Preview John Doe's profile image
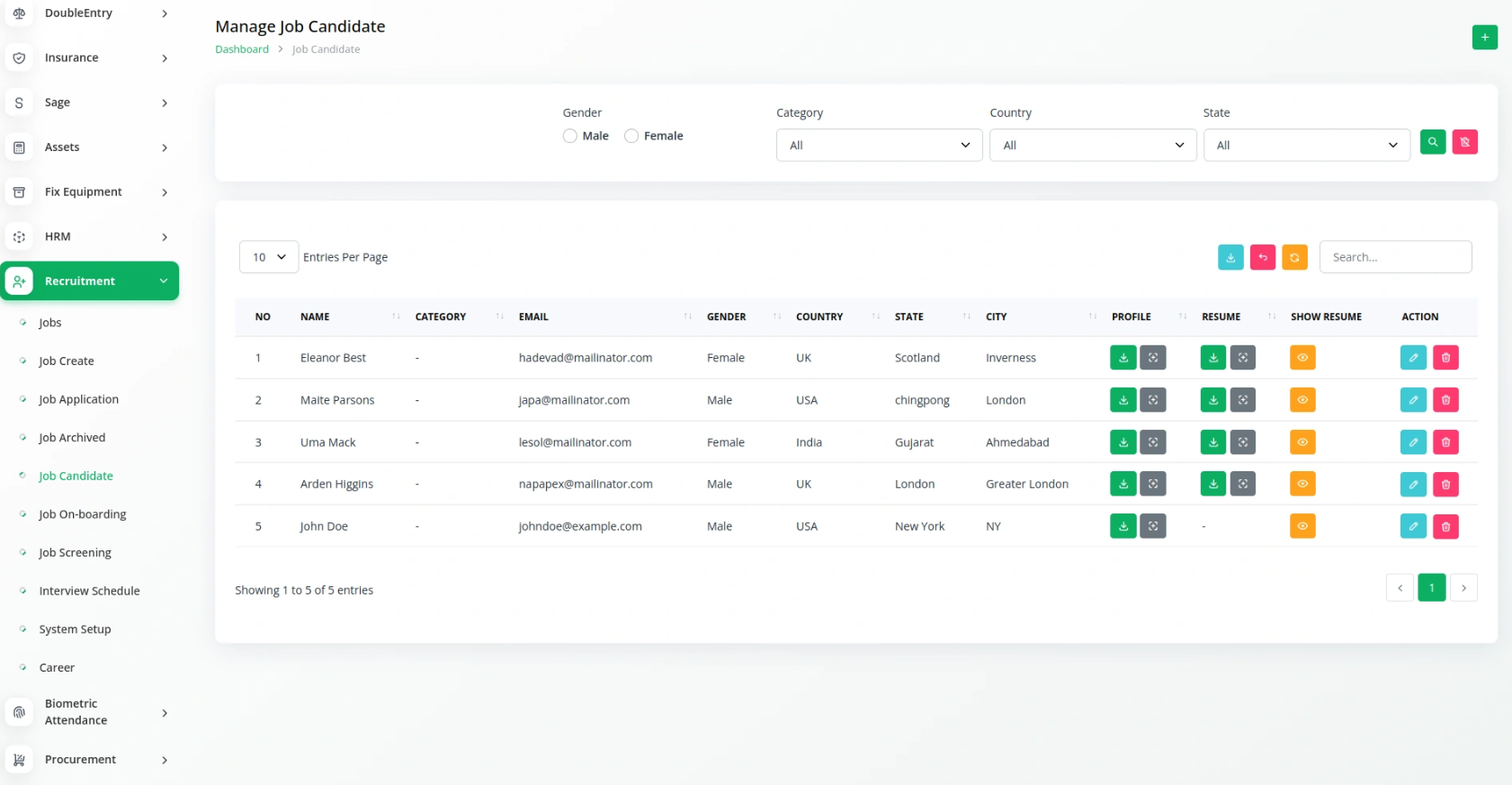1512x785 pixels. pos(1153,526)
